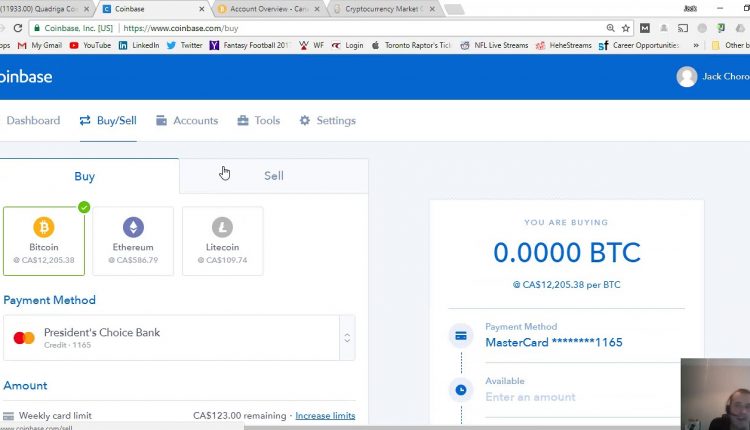
Task: Open the HeheStreams bookmark
Action: coord(563,45)
